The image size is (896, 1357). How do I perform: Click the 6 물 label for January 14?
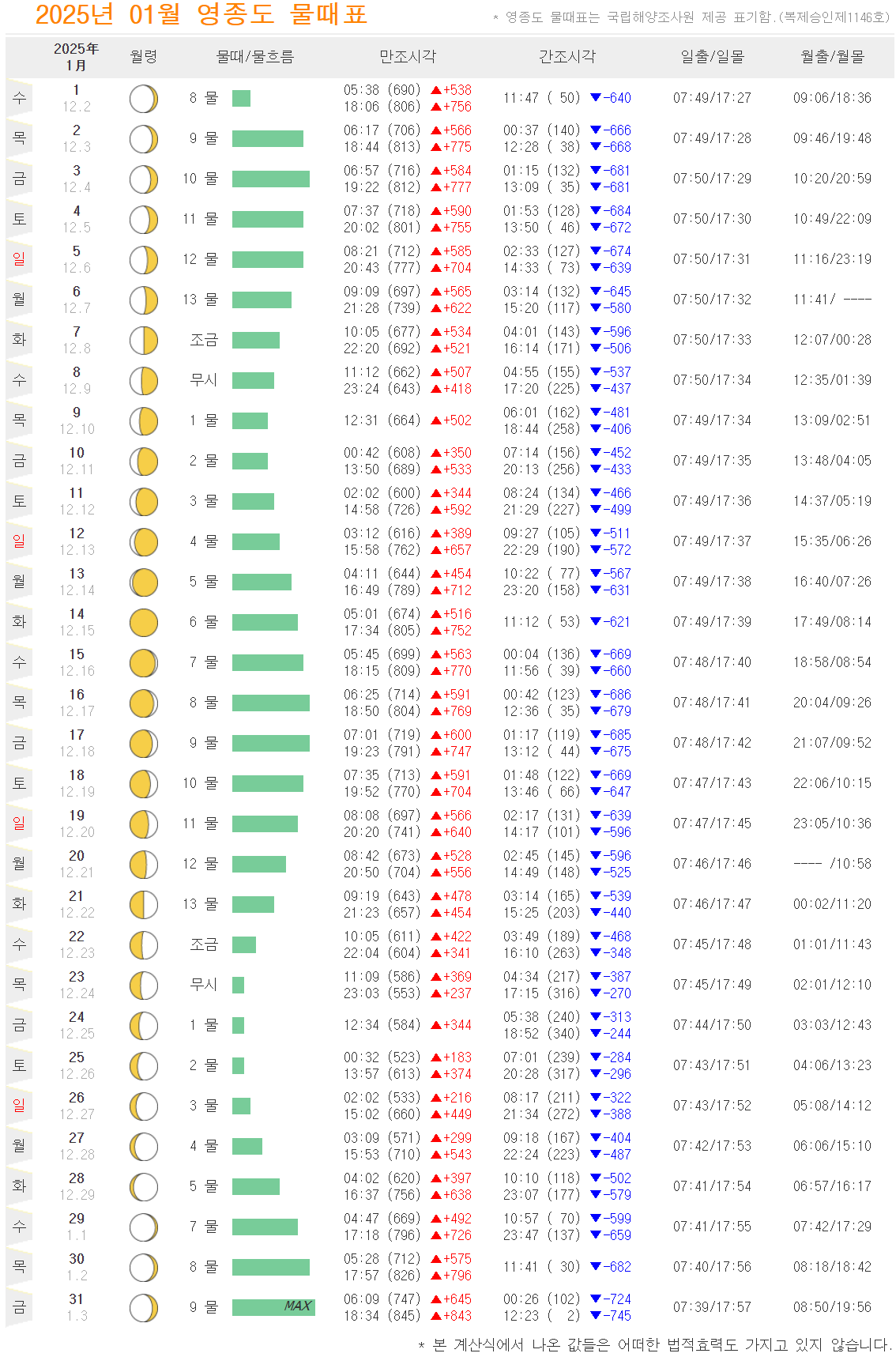tap(204, 622)
